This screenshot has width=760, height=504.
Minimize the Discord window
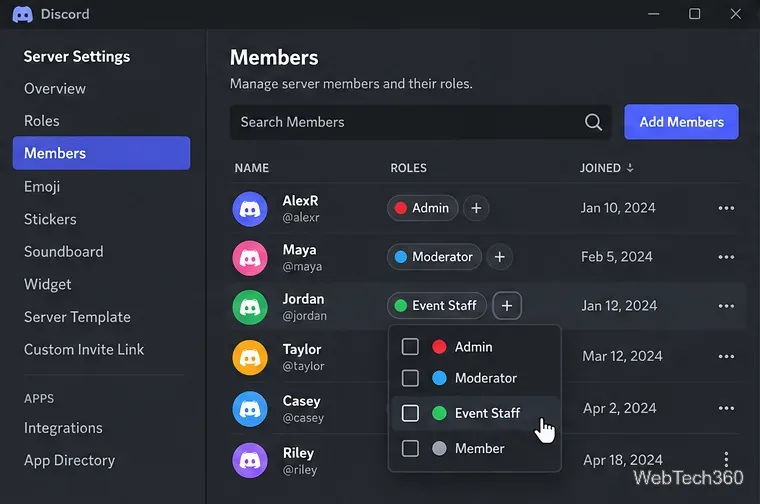653,14
